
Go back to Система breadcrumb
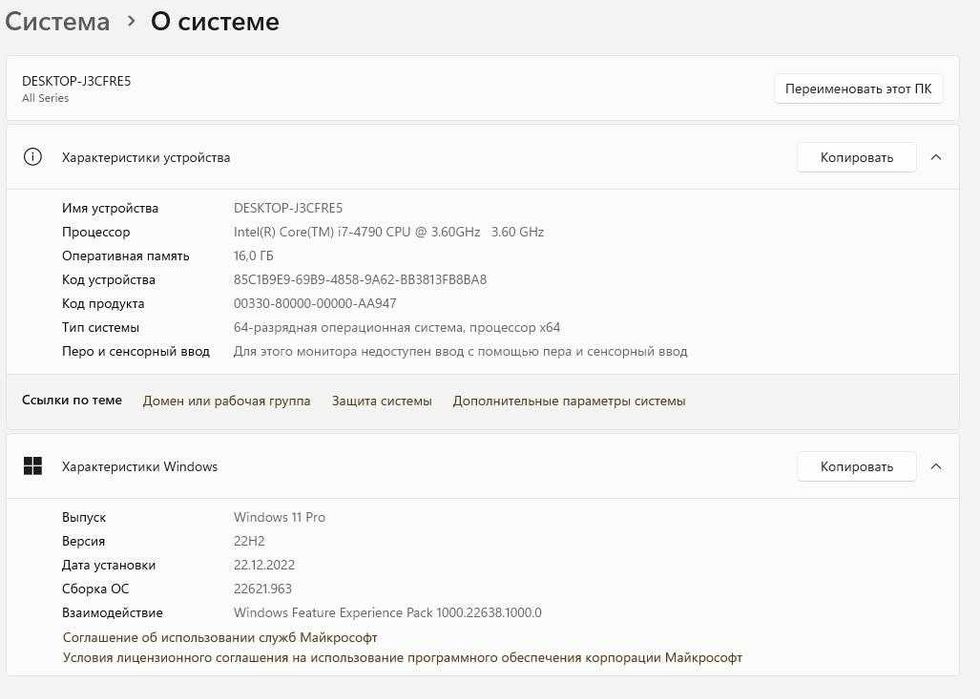[x=57, y=22]
